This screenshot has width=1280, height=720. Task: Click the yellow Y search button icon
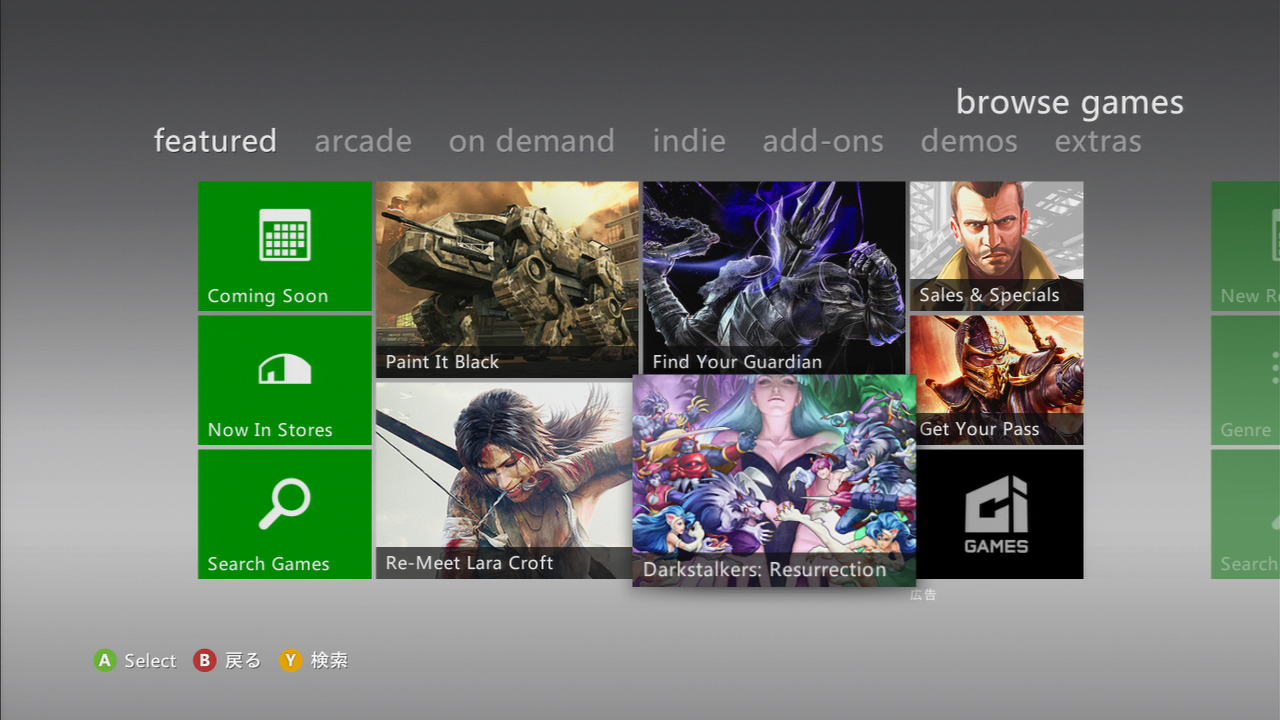291,660
